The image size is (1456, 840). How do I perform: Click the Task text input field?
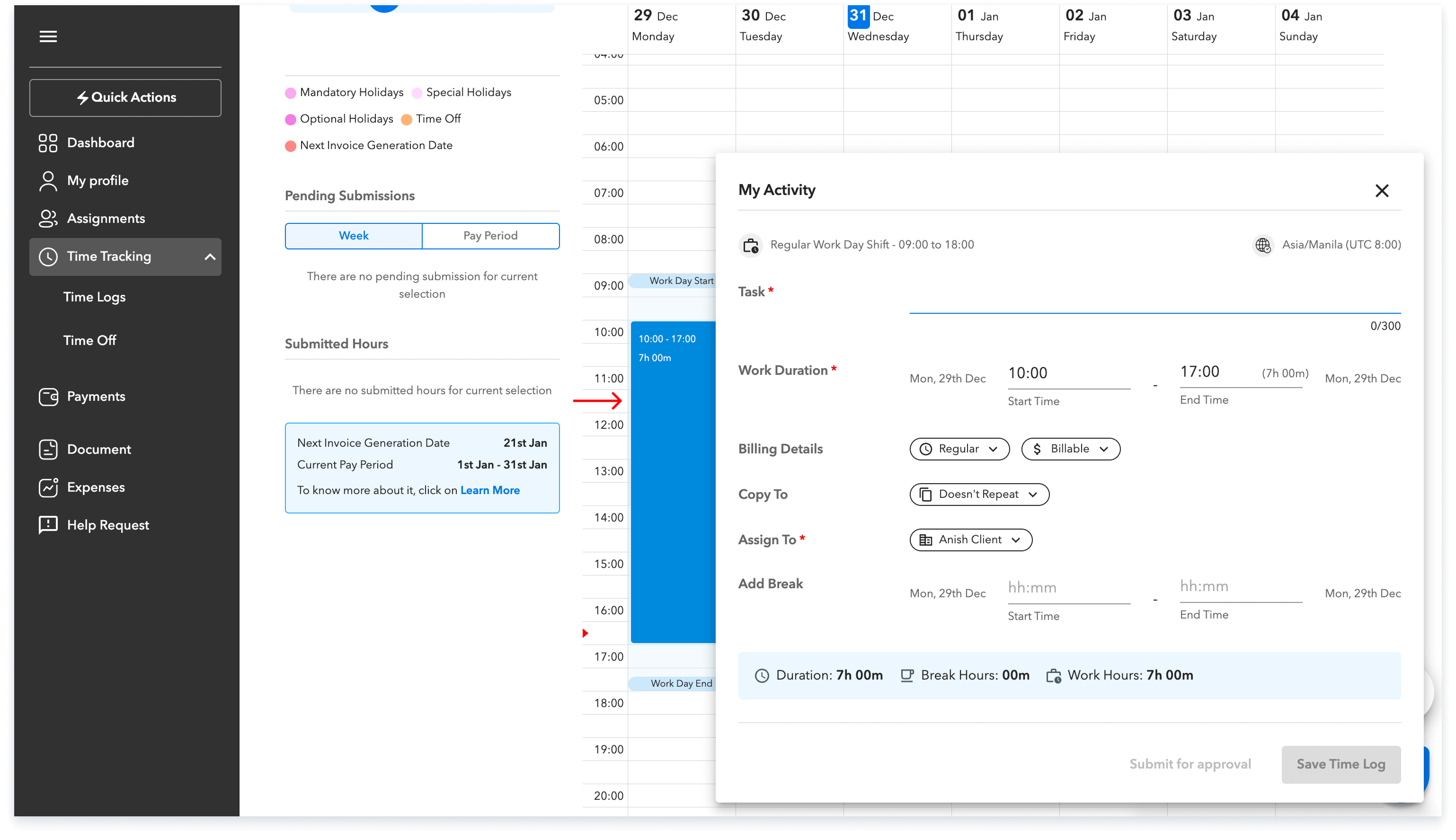(1154, 301)
